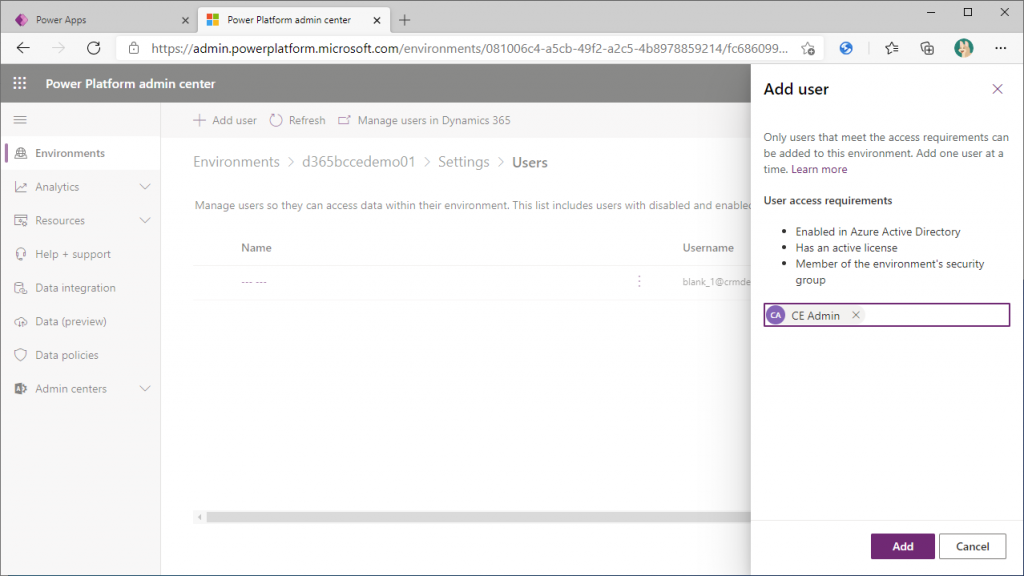This screenshot has height=576, width=1024.
Task: Open Environments in the sidebar
Action: coord(82,153)
